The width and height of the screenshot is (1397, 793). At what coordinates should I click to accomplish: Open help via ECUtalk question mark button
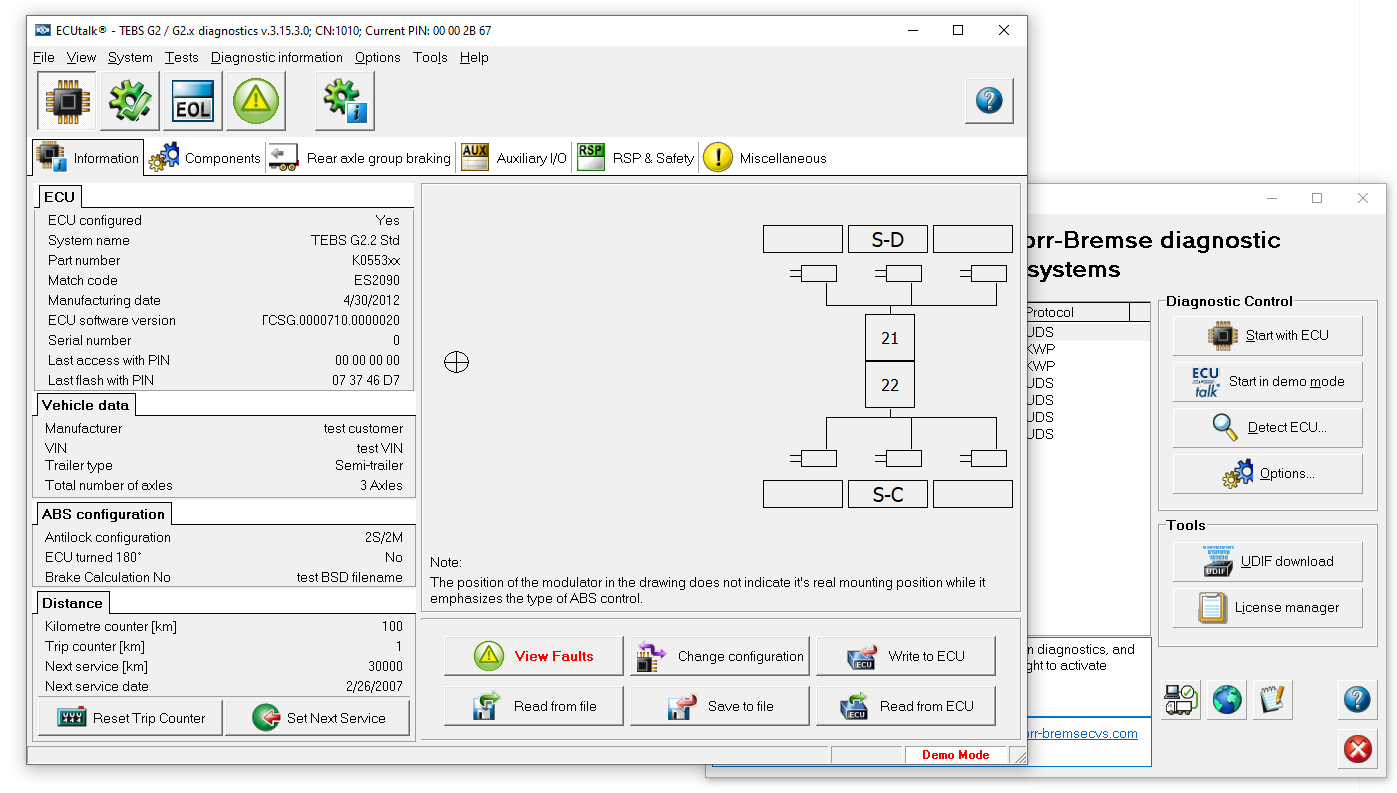(x=989, y=101)
